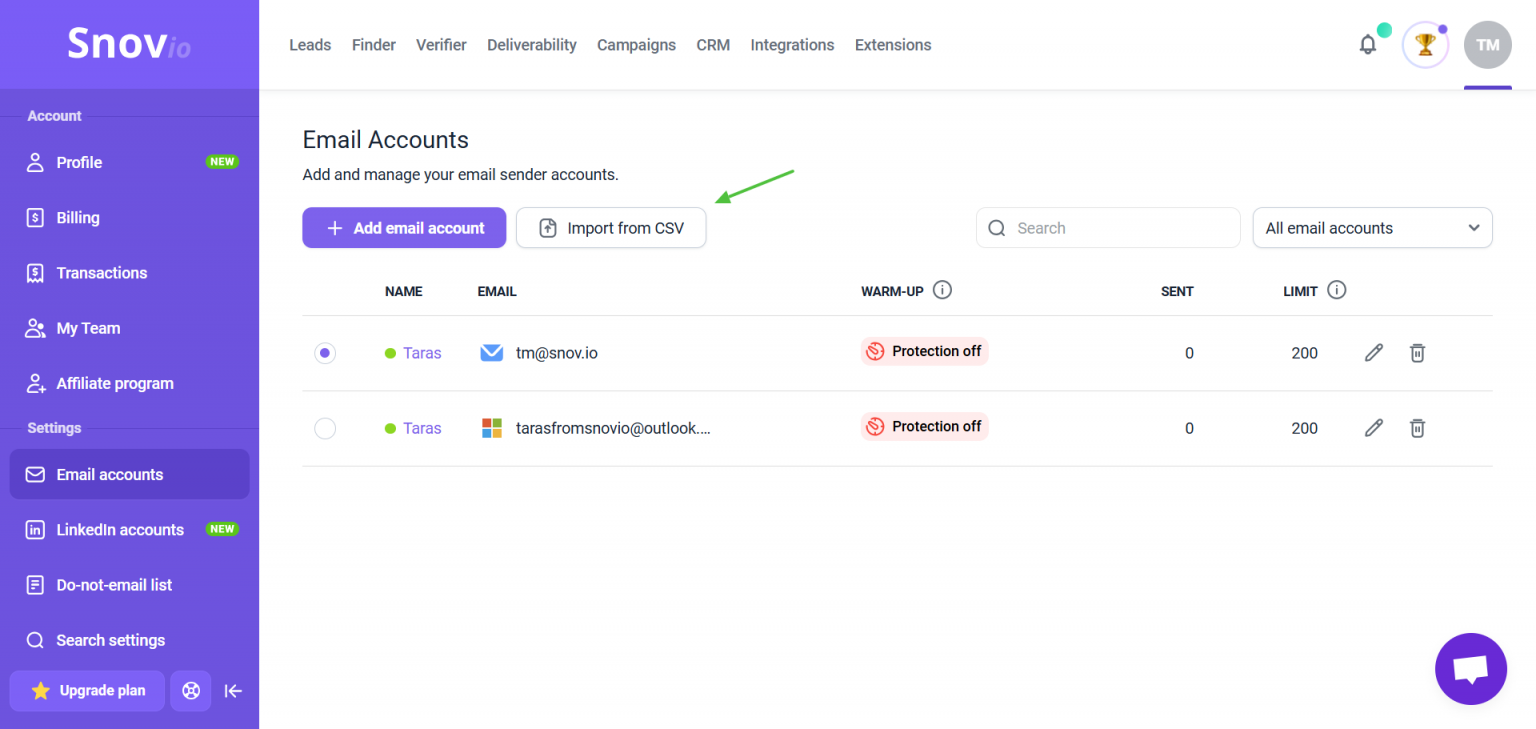1536x729 pixels.
Task: Go to Profile in sidebar
Action: 130,162
